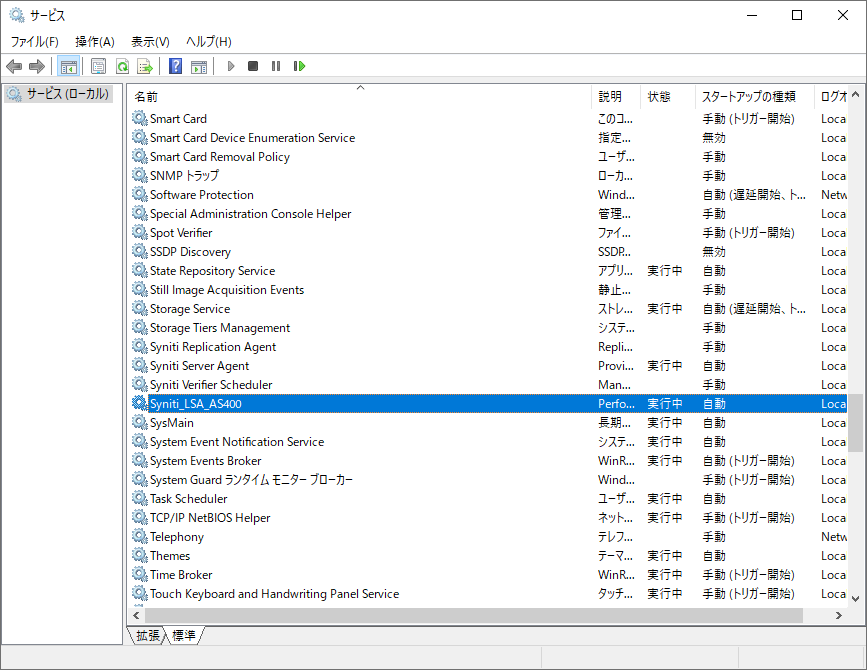Toggle the show/hide action pane toolbar icon
Image resolution: width=867 pixels, height=670 pixels.
coord(199,67)
